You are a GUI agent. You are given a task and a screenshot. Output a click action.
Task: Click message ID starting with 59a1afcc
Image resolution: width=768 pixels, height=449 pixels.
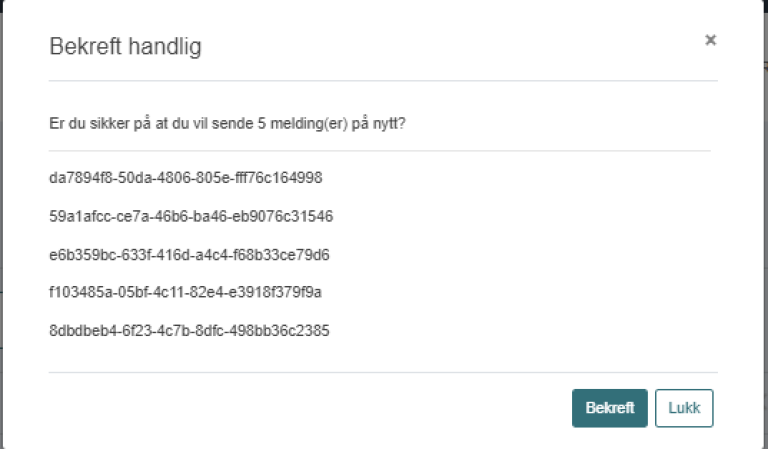pos(191,216)
